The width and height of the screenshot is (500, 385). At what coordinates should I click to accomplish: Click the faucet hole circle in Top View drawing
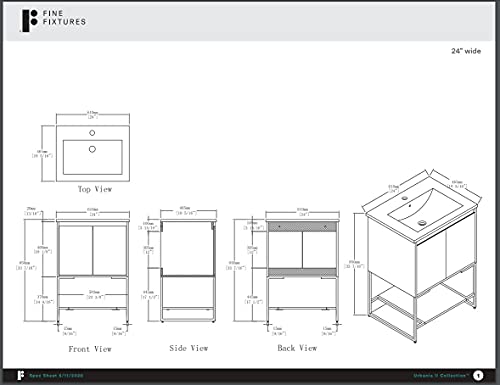coord(92,133)
